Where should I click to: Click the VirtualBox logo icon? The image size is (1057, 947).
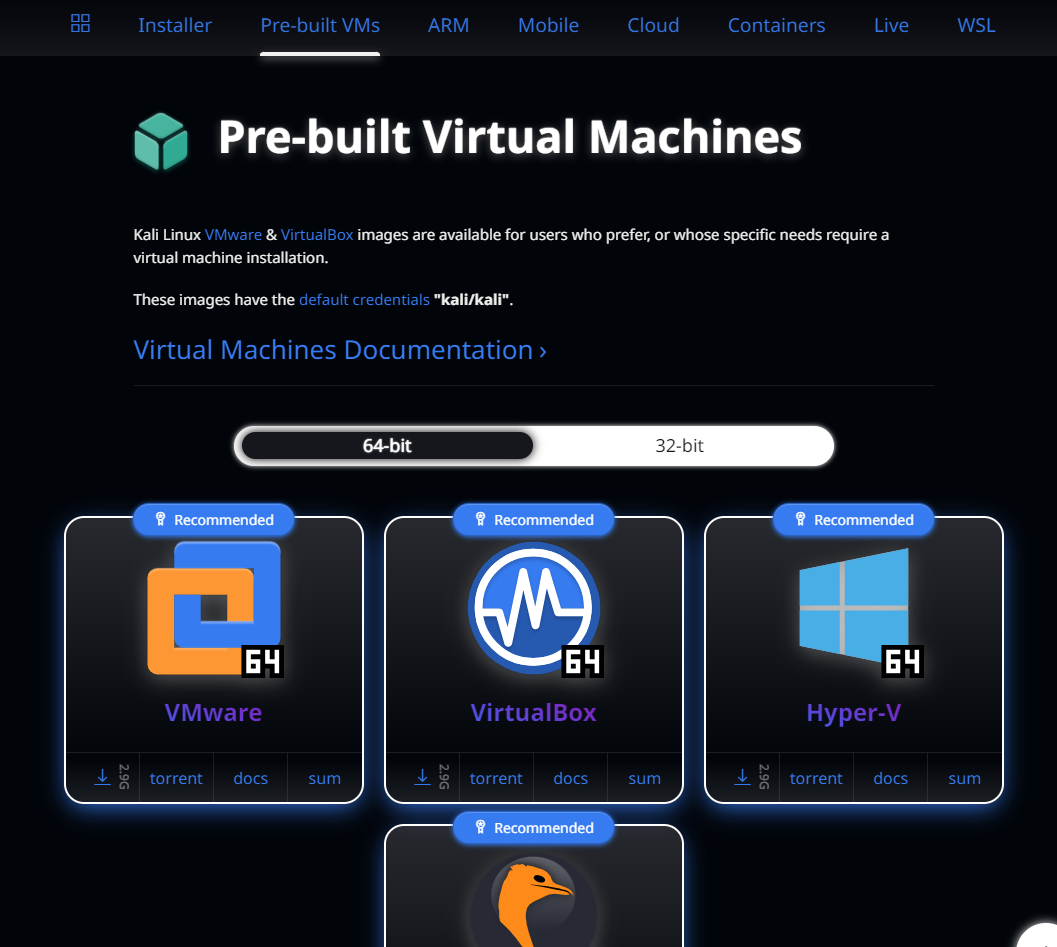tap(534, 608)
